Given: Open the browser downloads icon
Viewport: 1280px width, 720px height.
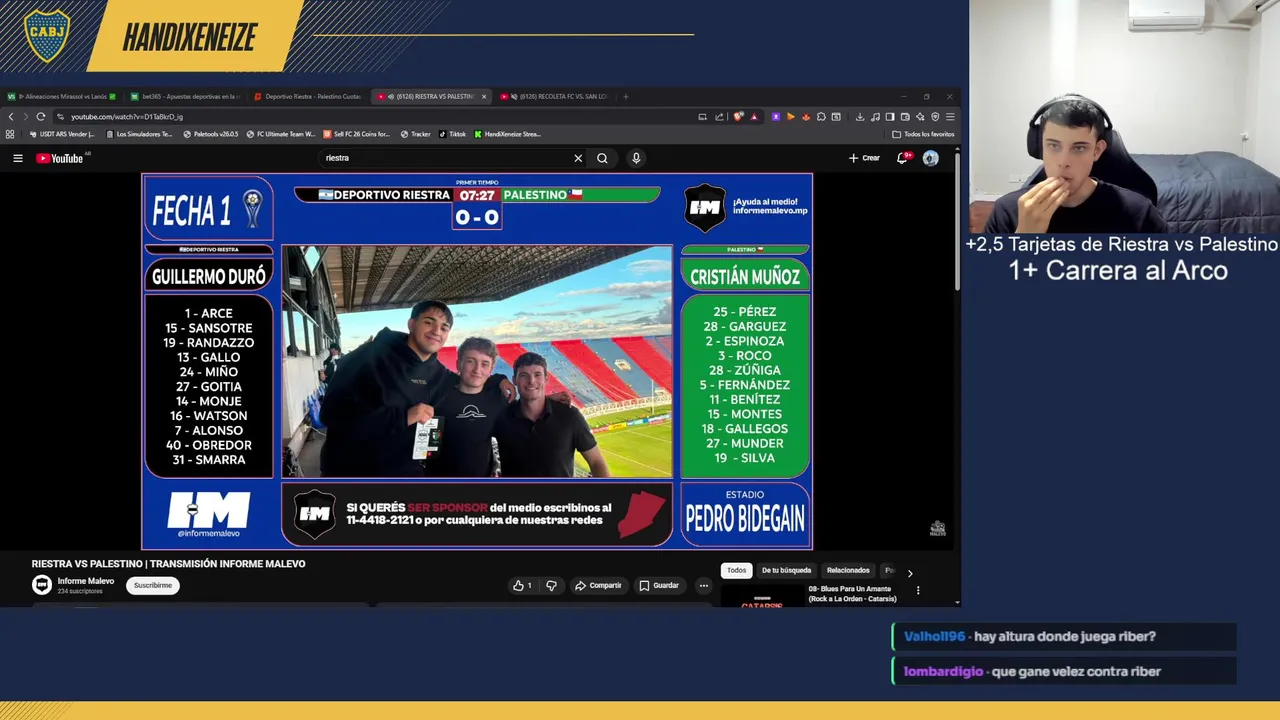Looking at the screenshot, I should coord(861,117).
